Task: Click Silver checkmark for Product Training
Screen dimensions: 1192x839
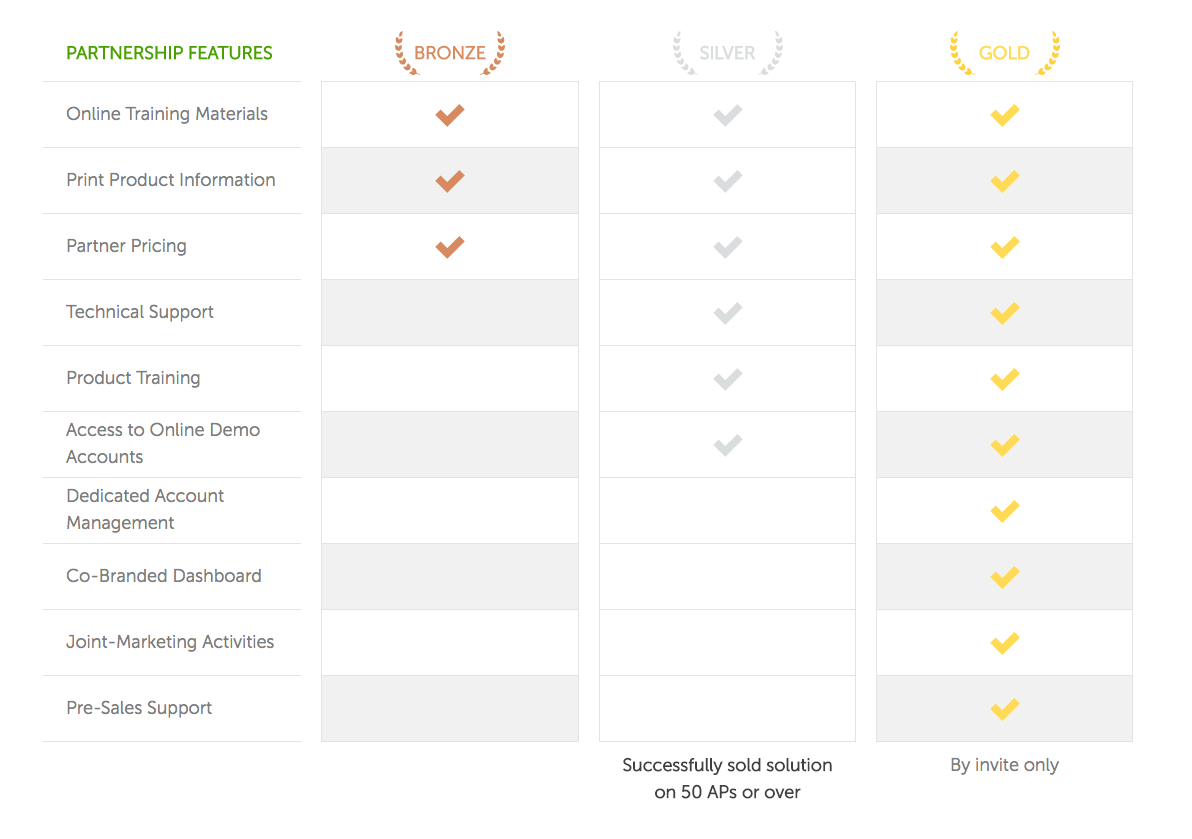Action: [728, 379]
